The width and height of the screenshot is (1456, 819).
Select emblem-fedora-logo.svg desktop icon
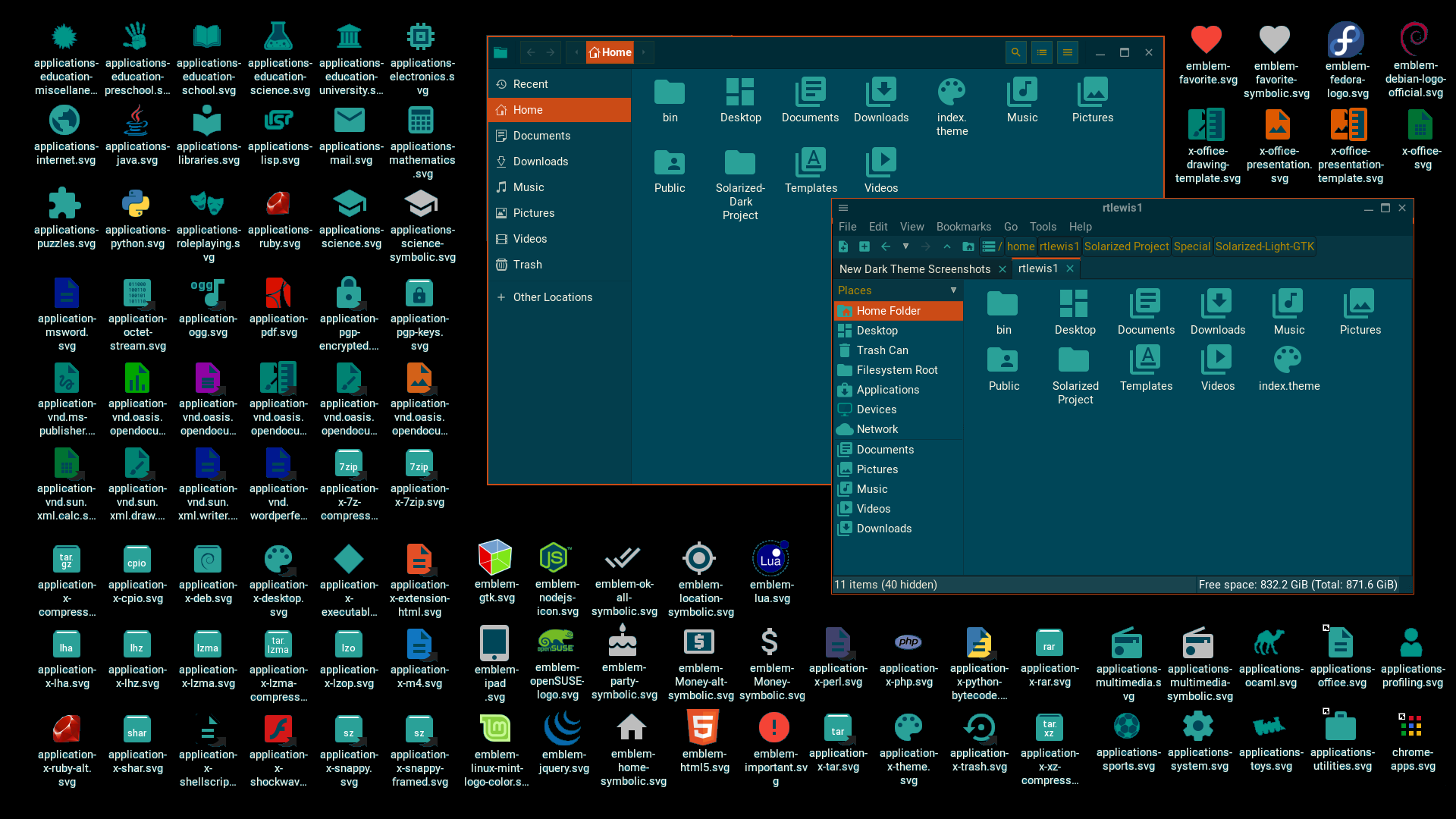[1347, 61]
